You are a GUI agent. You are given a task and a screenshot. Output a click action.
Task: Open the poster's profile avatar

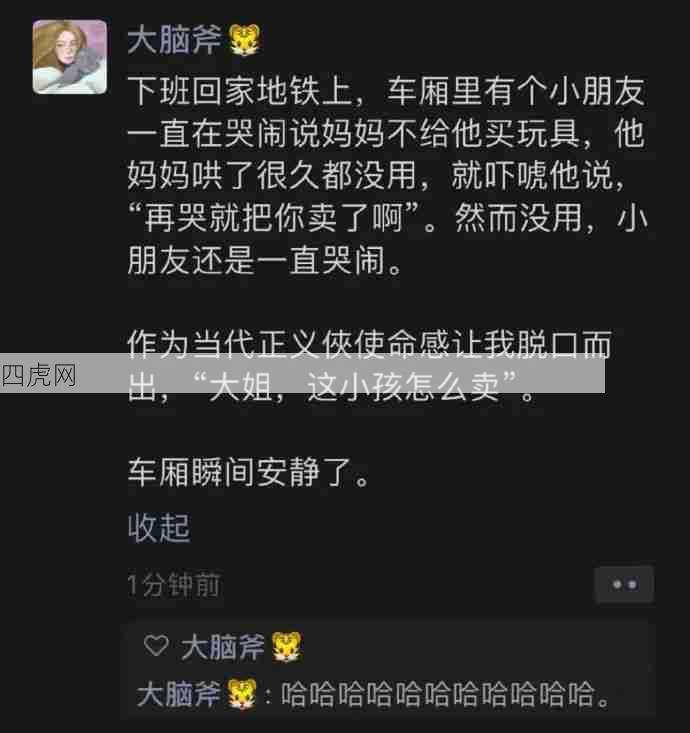70,57
